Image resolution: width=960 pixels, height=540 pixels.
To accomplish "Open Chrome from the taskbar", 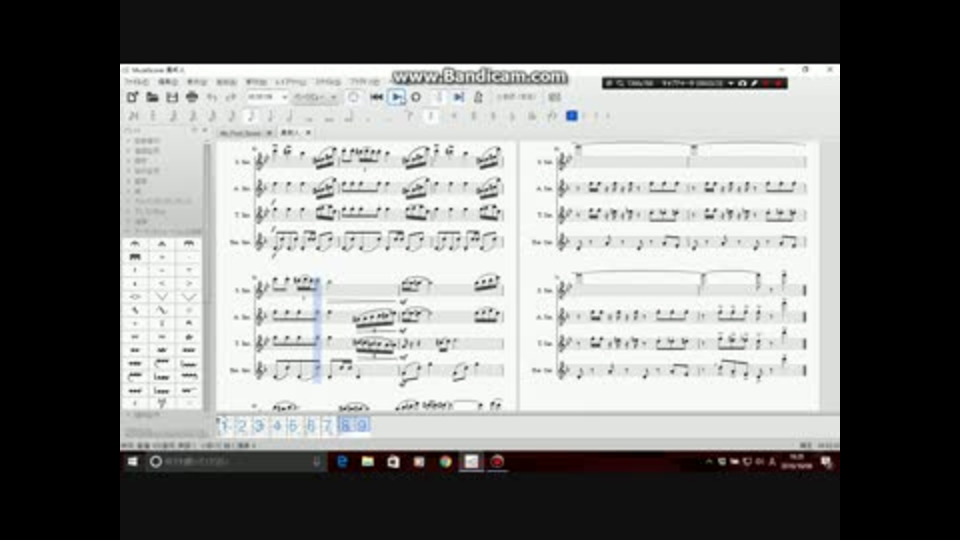I will pos(445,462).
